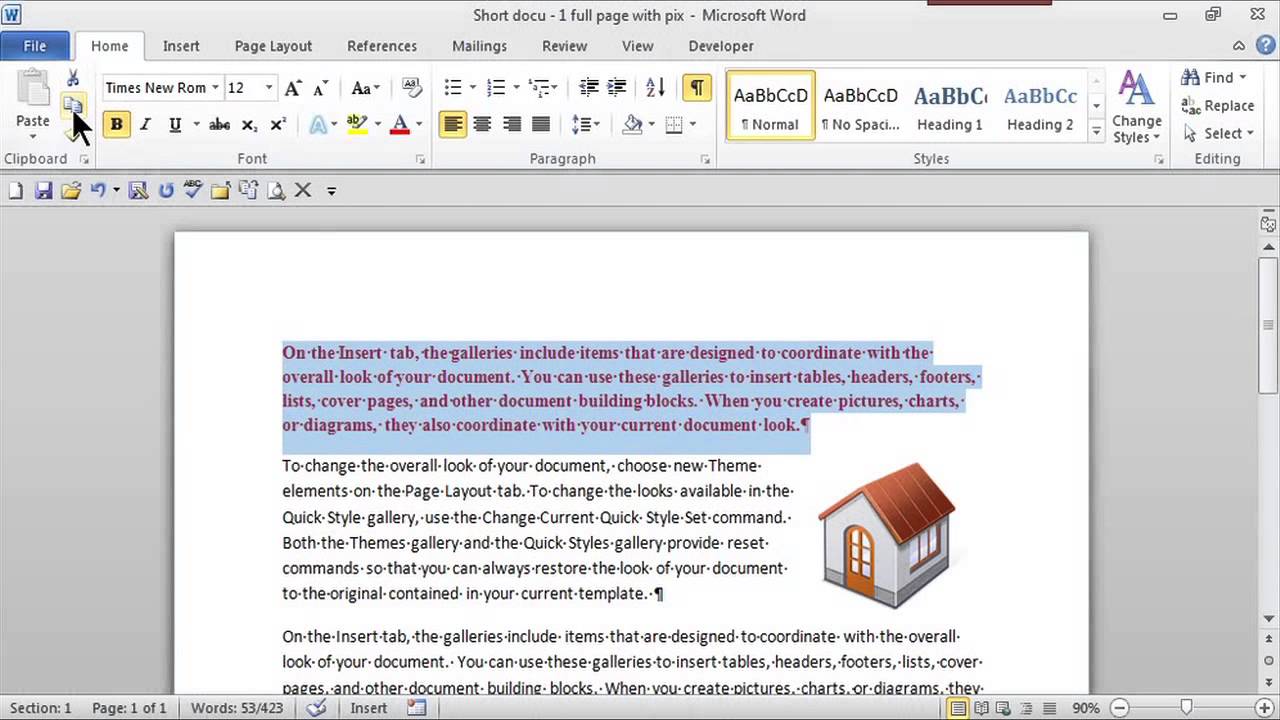Click Print Preview magnifier icon
This screenshot has width=1280, height=720.
[276, 190]
